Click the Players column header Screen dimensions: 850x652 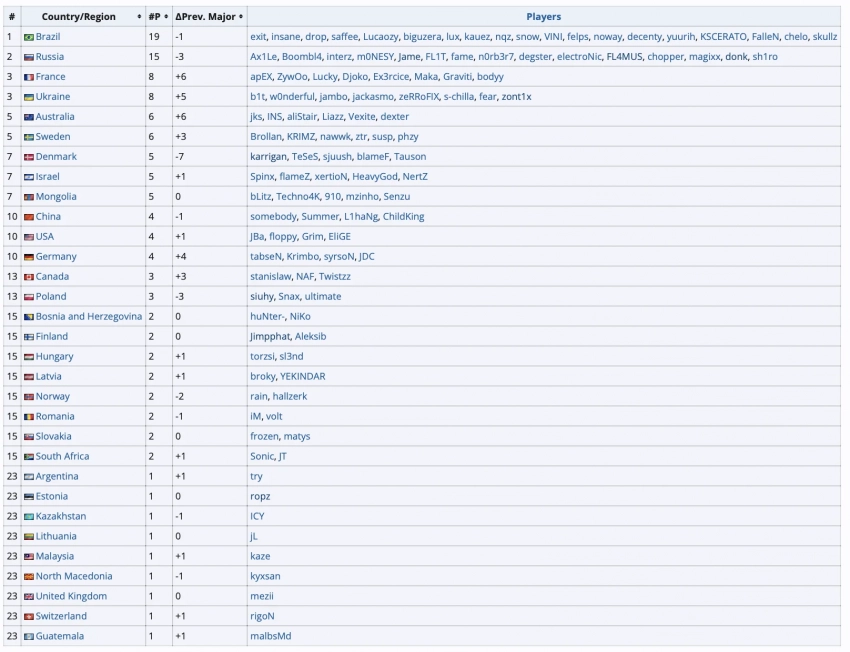pos(543,17)
